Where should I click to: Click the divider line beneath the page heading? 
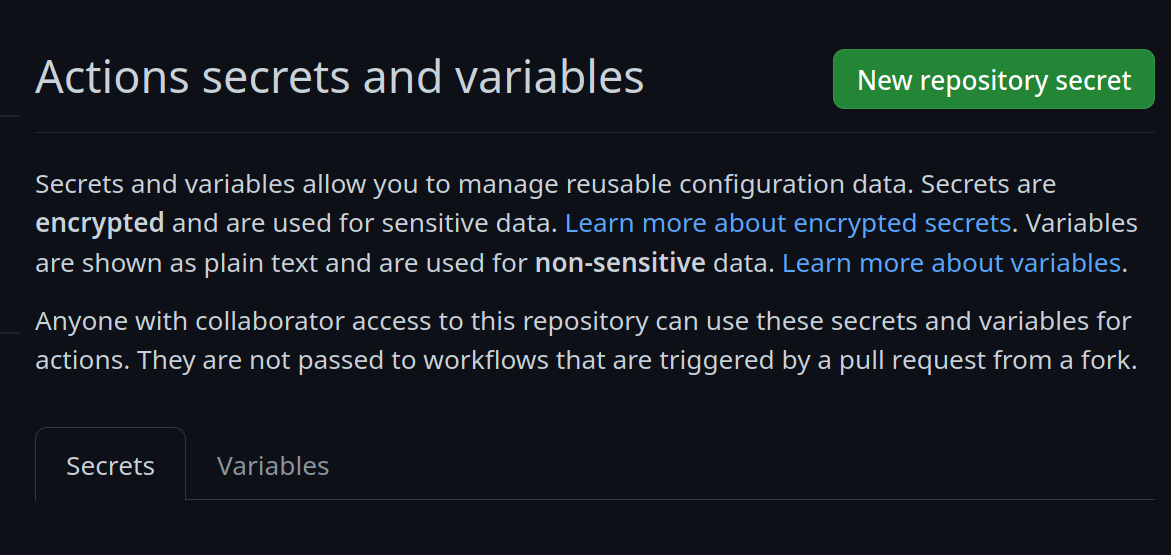pos(594,132)
